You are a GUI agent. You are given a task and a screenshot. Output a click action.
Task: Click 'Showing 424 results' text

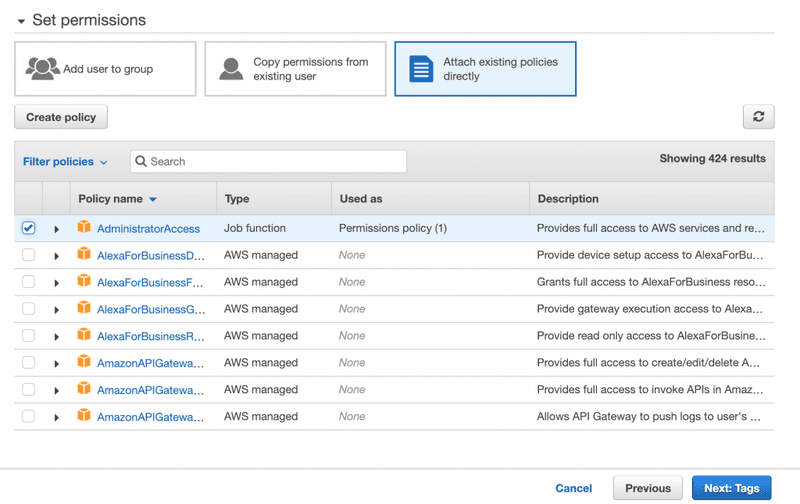tap(712, 159)
